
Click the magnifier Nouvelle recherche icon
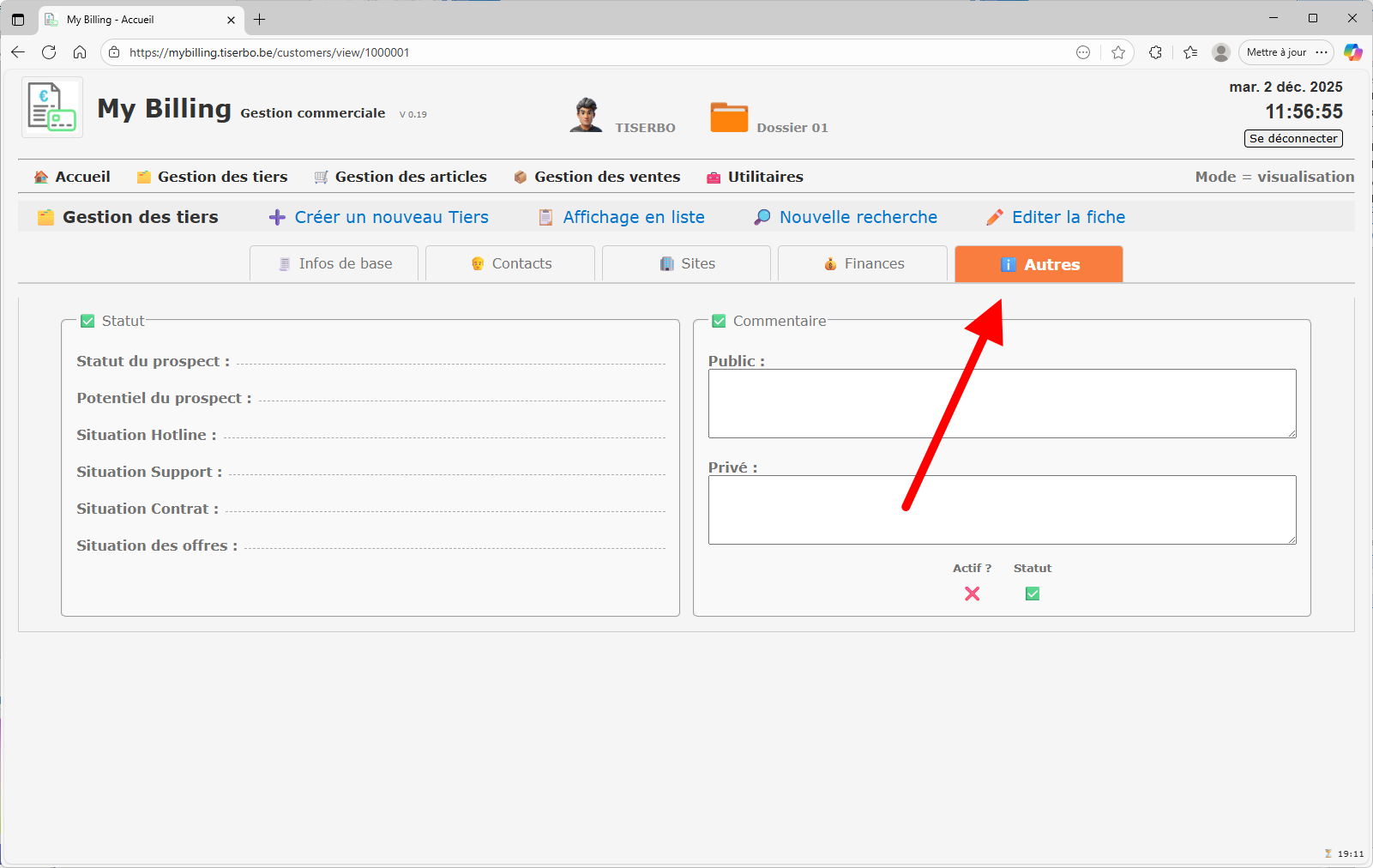coord(762,218)
